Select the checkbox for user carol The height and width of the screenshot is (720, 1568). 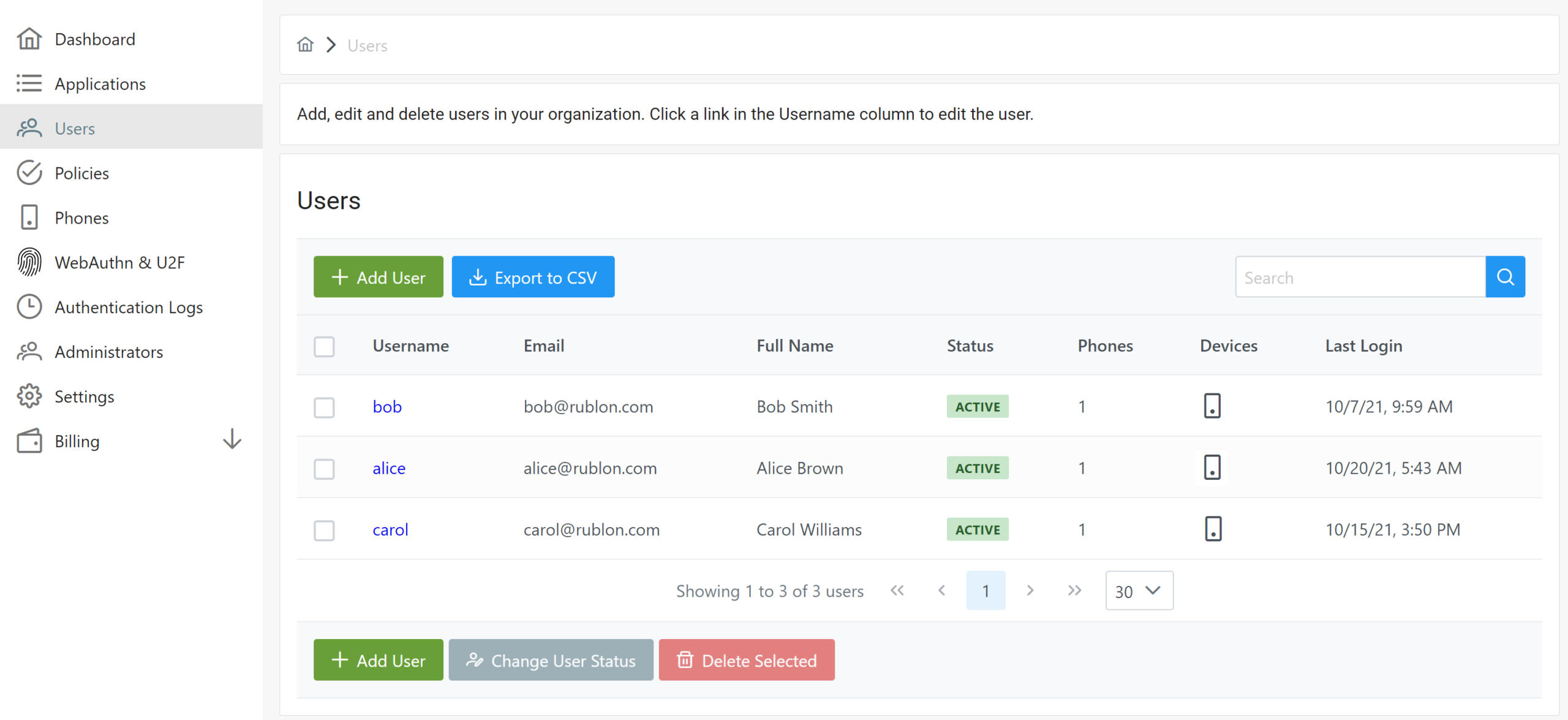(324, 530)
